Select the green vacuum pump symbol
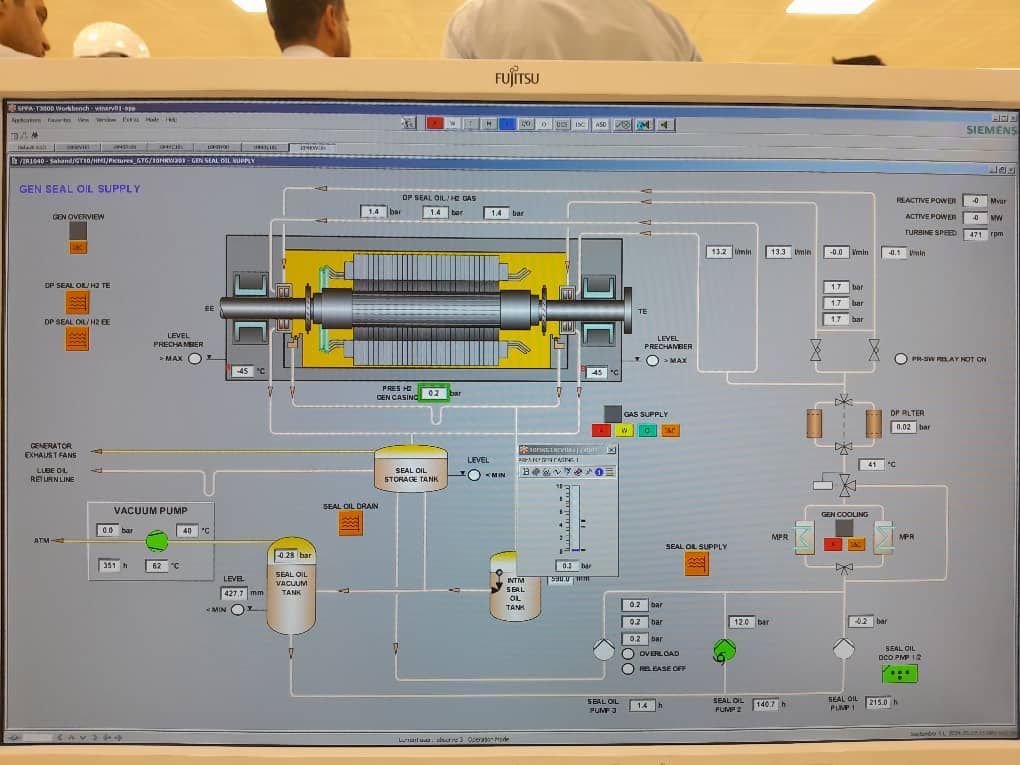The image size is (1020, 765). [x=157, y=541]
